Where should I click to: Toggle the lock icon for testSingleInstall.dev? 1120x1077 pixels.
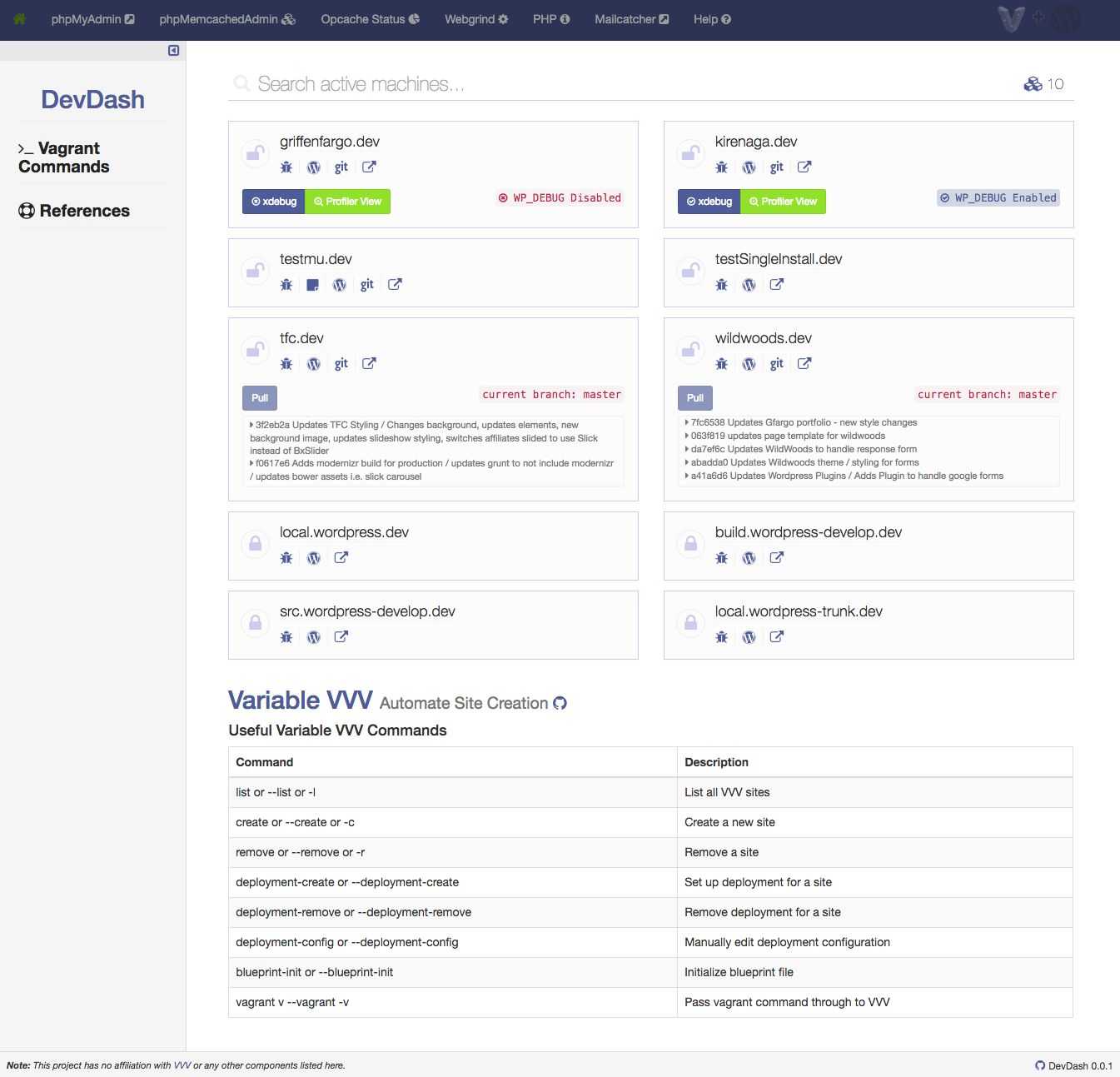coord(690,270)
